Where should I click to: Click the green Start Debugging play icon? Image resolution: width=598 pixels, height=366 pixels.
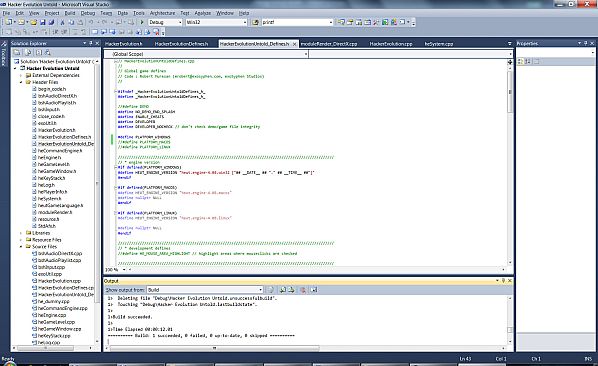[x=142, y=22]
